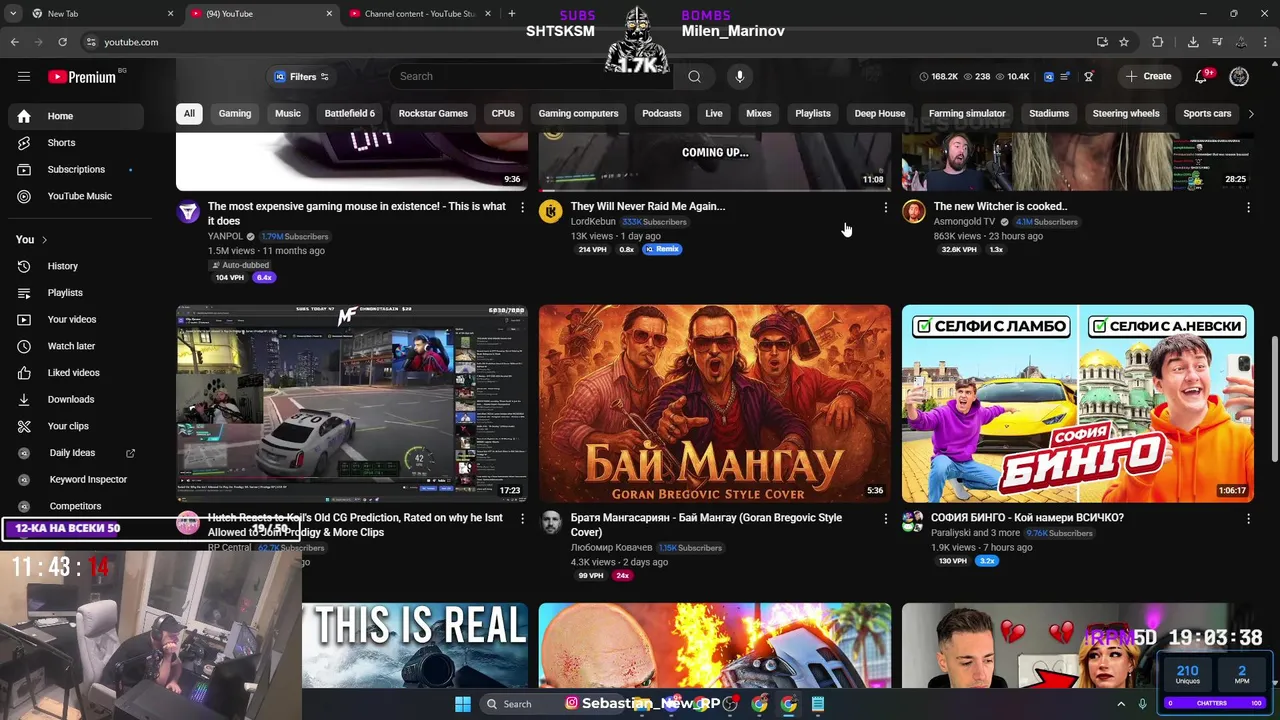The height and width of the screenshot is (720, 1280).
Task: Open Notepad icon in taskbar
Action: tap(818, 704)
